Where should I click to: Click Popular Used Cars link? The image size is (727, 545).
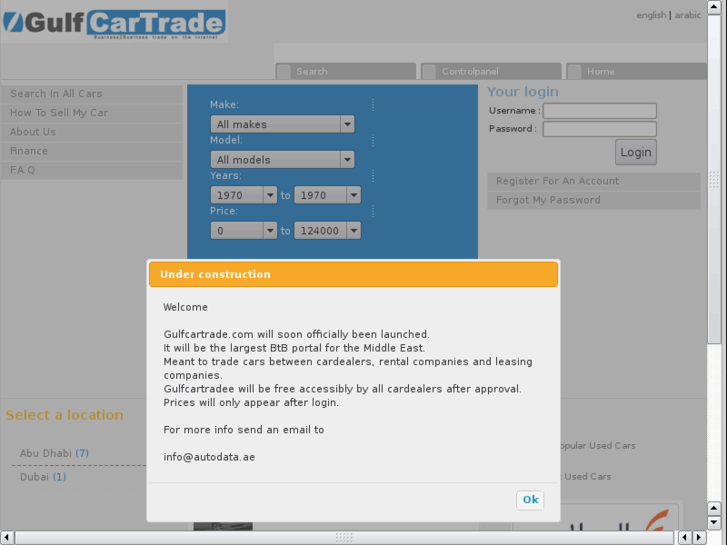(598, 446)
